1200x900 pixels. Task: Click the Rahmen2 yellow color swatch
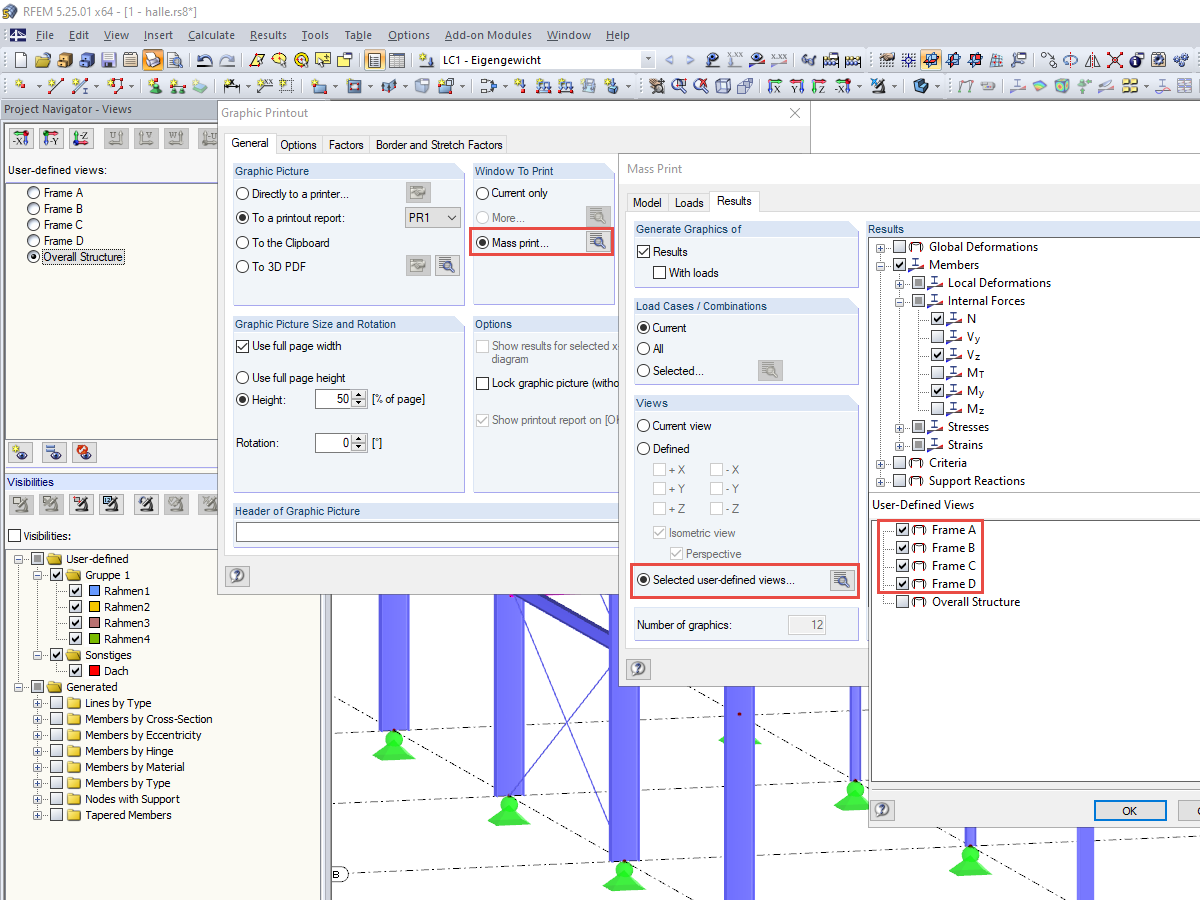click(93, 607)
